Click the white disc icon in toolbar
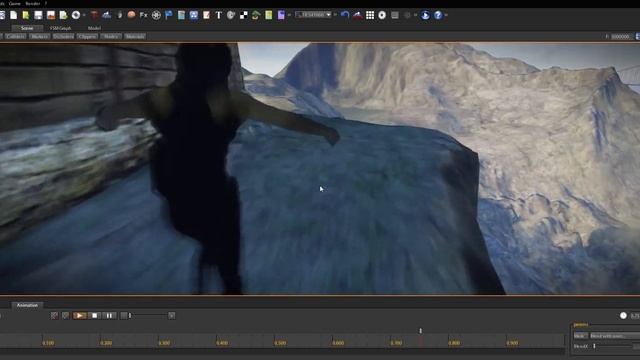Screen dimensions: 640x360 point(76,15)
